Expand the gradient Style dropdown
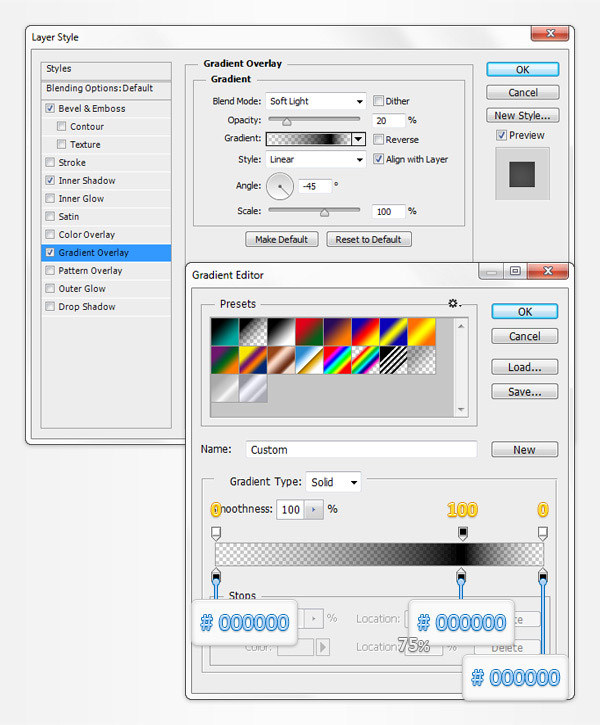Screen dimensions: 600x725 click(x=315, y=159)
